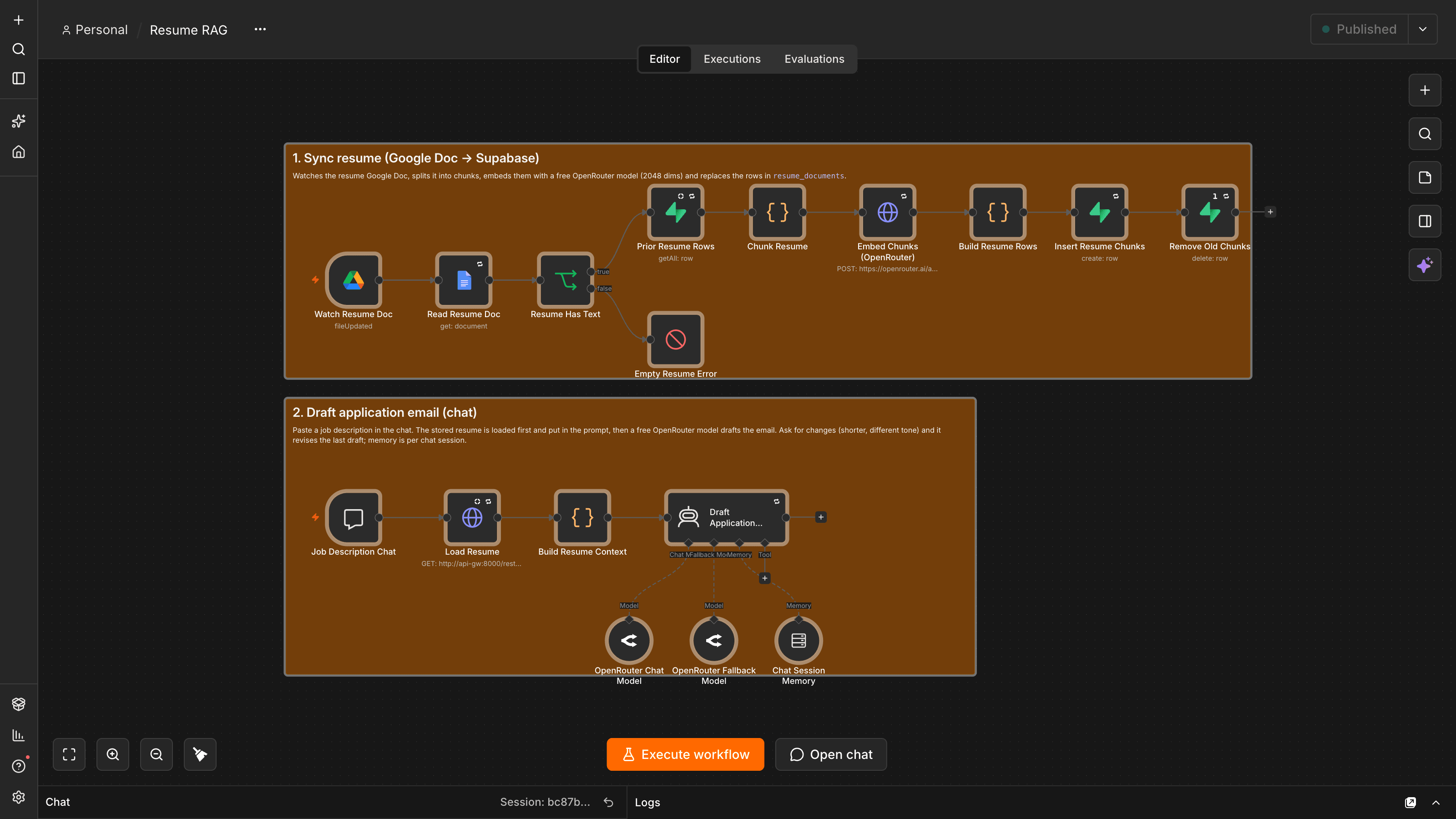
Task: Select the Prior Resume Rows Supabase node
Action: coord(675,212)
